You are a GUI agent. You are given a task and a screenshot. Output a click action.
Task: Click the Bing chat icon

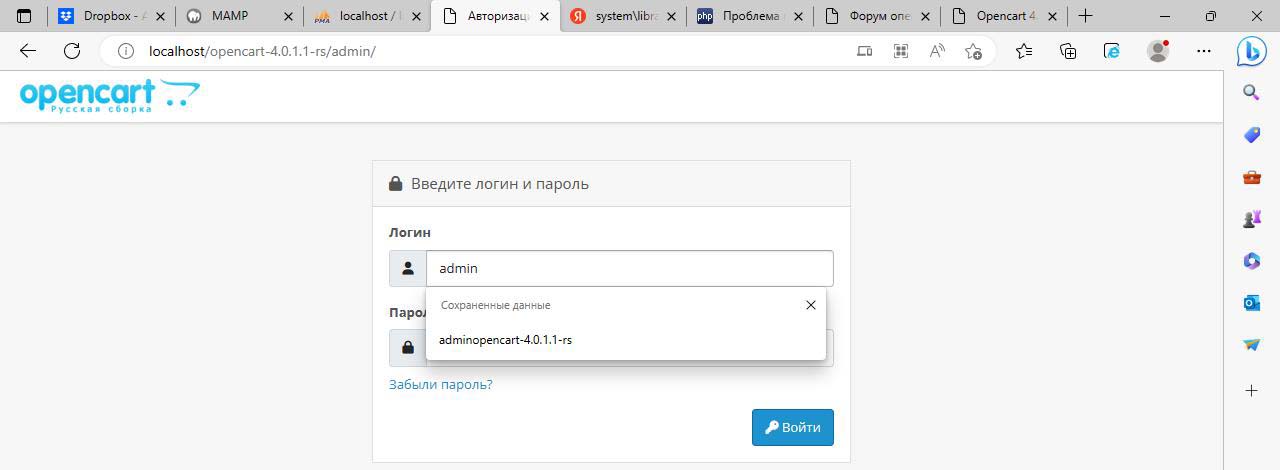point(1251,52)
